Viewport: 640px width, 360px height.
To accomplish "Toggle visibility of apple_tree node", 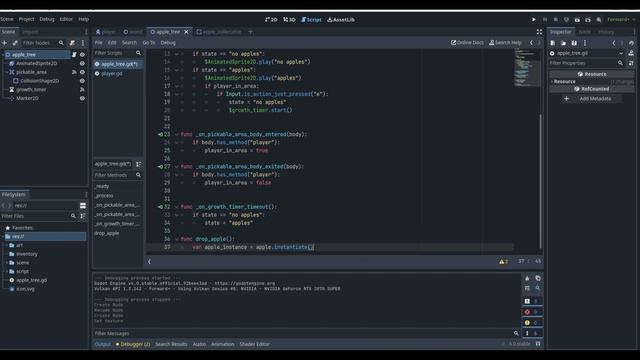I will click(x=82, y=55).
